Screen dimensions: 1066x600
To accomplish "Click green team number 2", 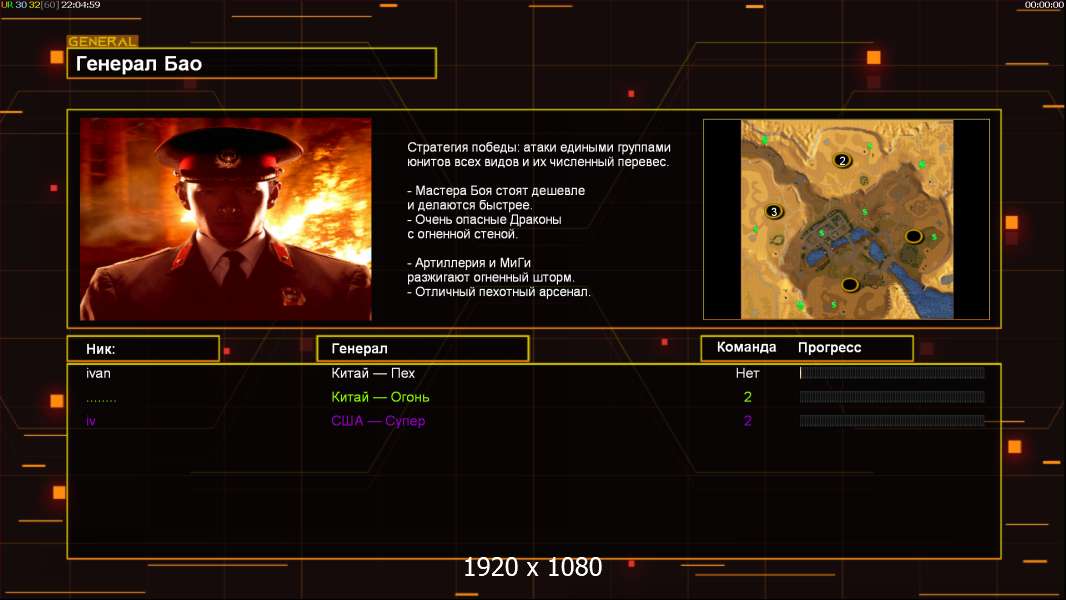I will 748,397.
